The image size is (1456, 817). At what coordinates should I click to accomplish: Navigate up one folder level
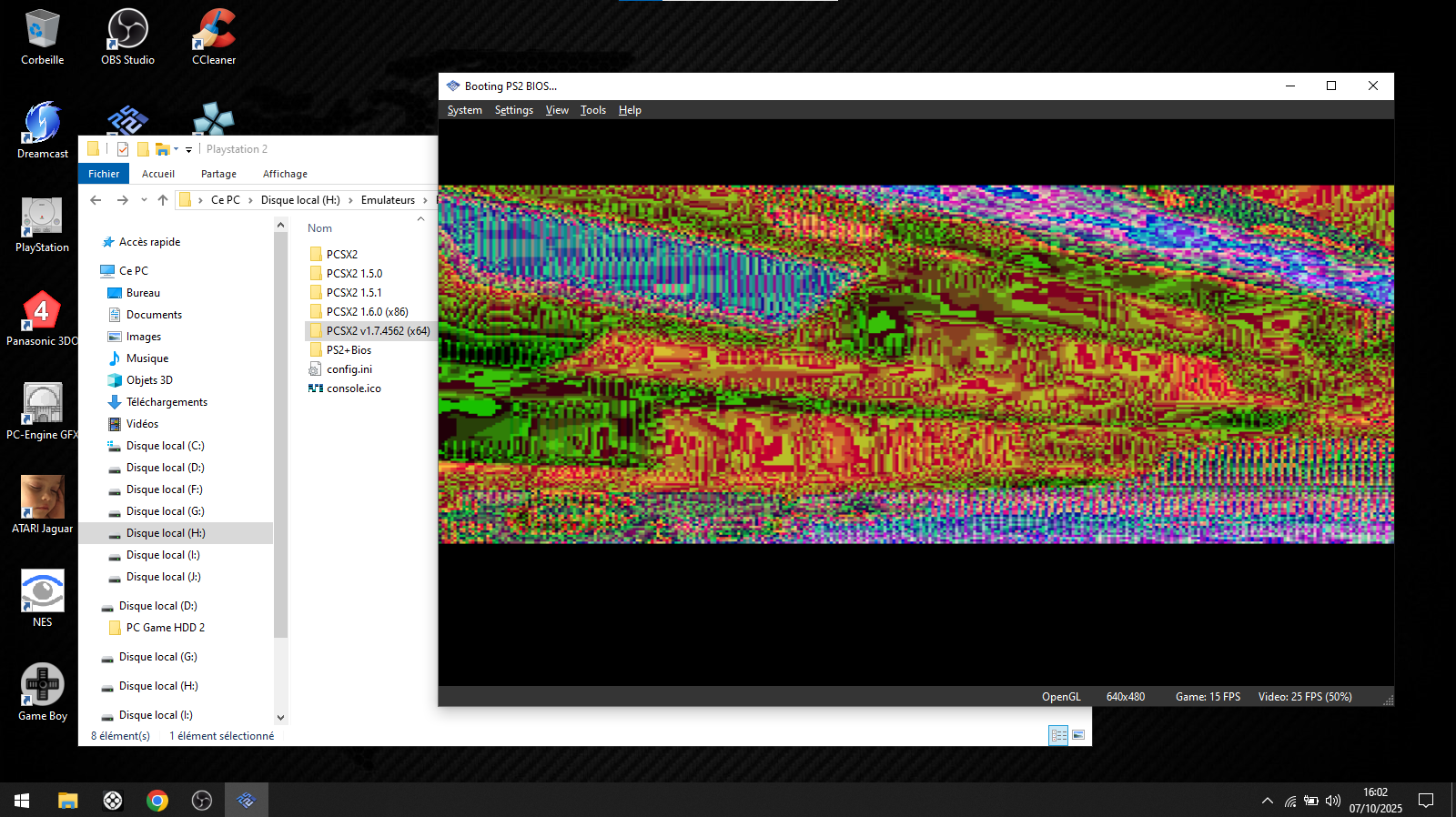pyautogui.click(x=163, y=200)
